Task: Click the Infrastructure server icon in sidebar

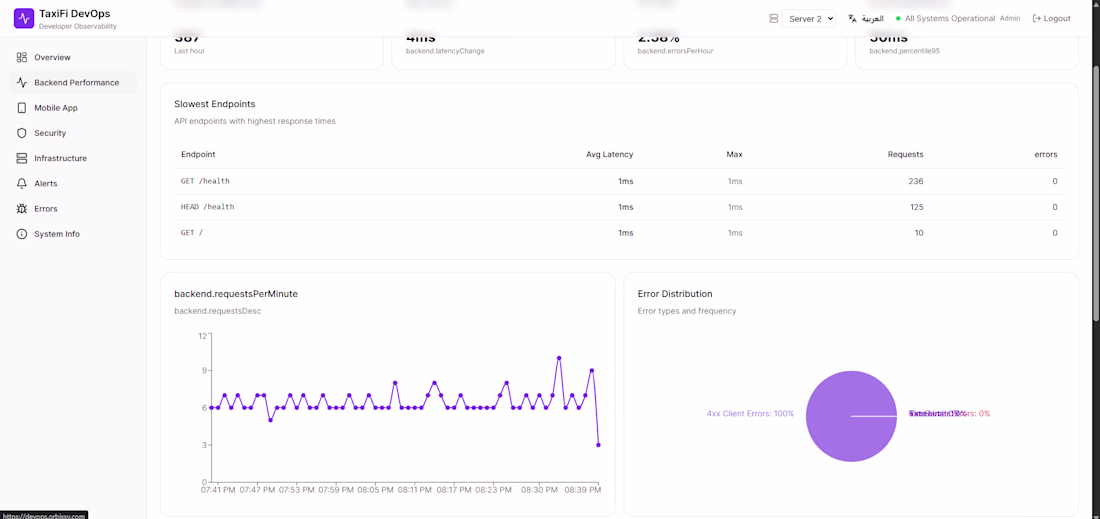Action: pyautogui.click(x=22, y=159)
